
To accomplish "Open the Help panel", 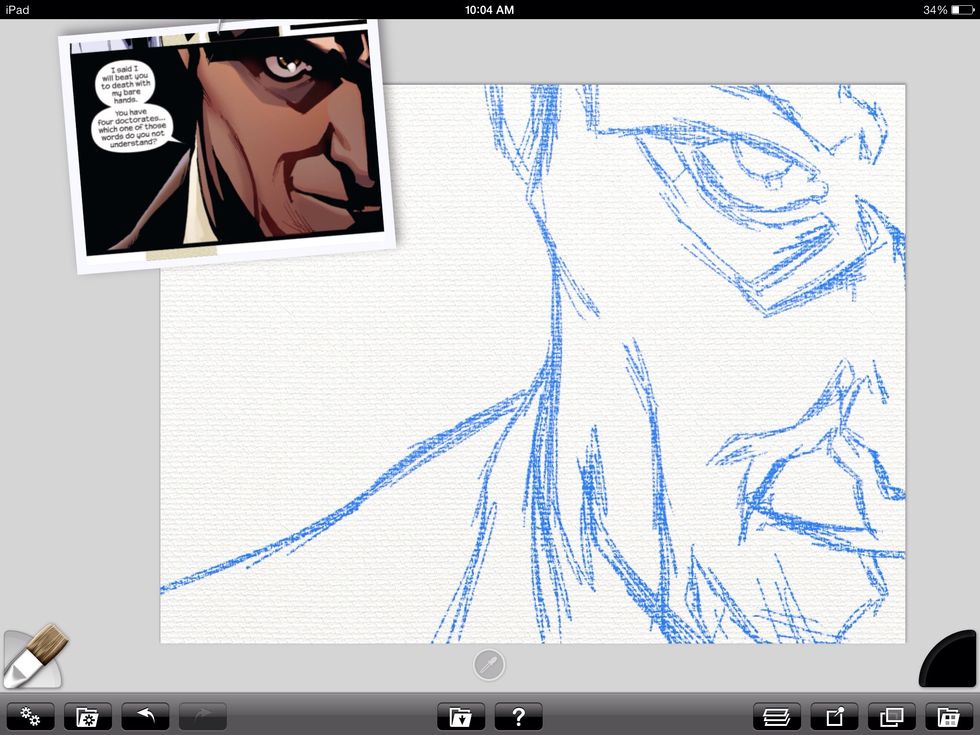I will [x=518, y=716].
